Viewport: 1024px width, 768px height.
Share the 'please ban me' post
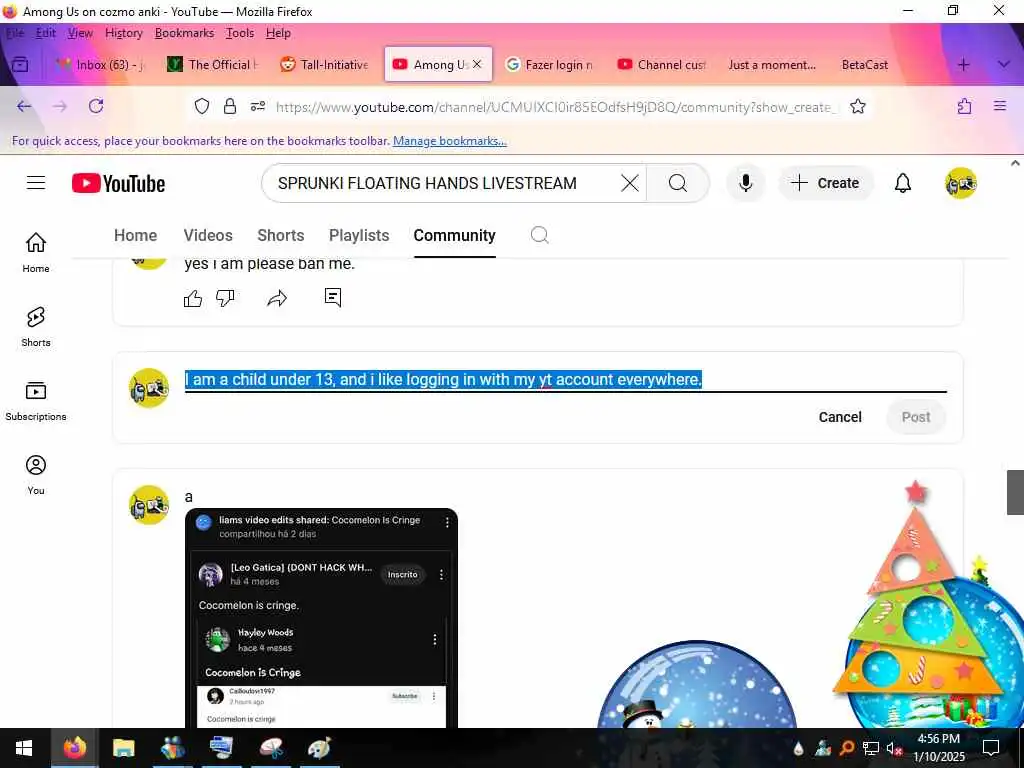coord(277,298)
